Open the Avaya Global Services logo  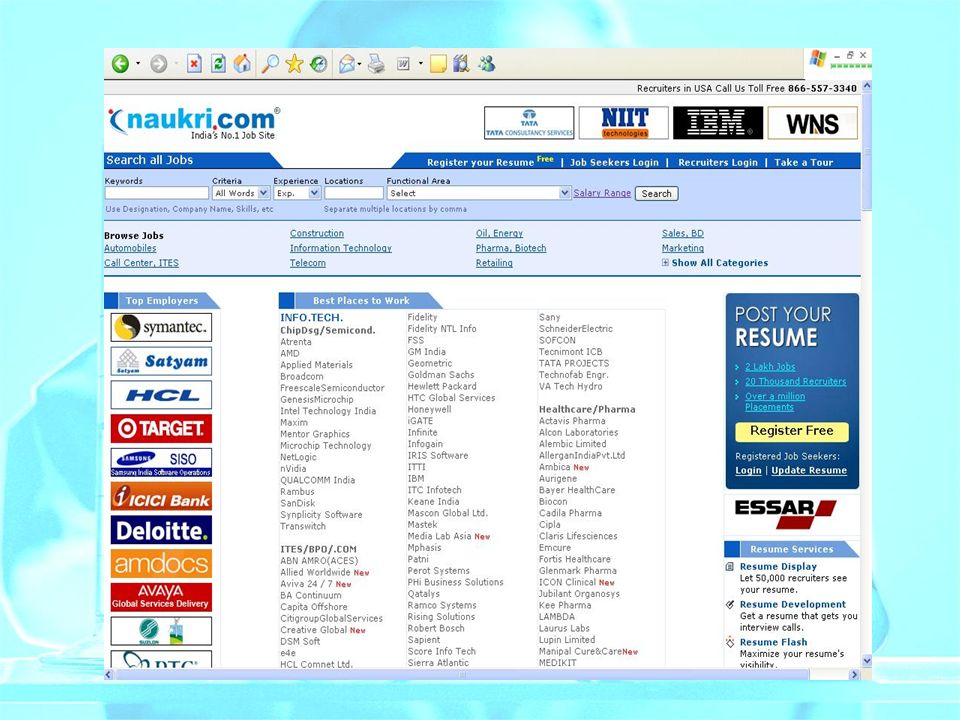(161, 597)
